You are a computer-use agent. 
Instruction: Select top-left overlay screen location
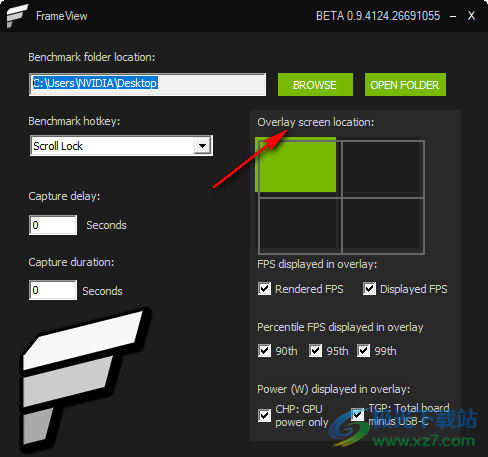coord(296,165)
